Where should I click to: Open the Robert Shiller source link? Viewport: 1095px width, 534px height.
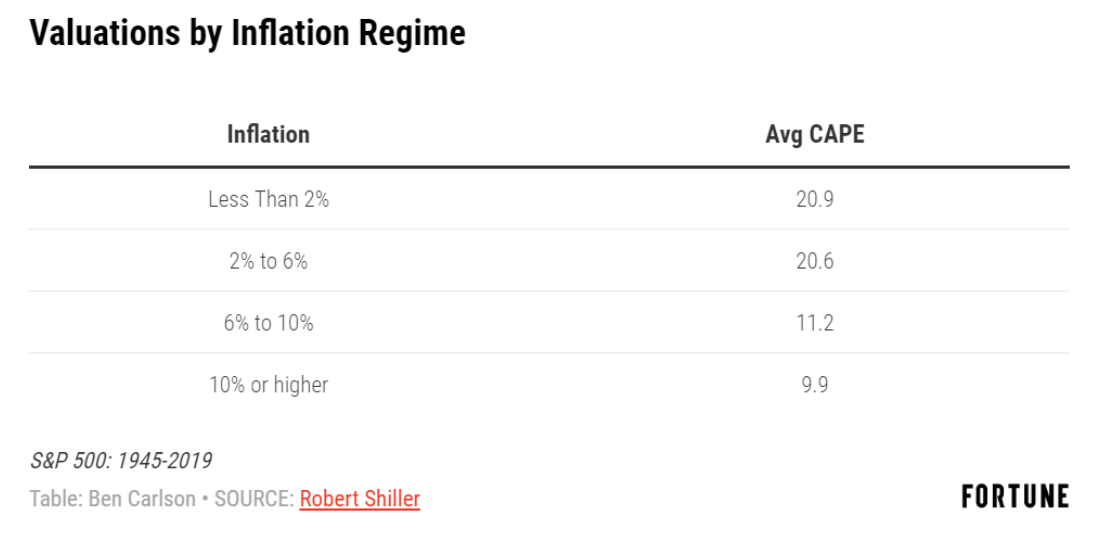click(x=360, y=499)
